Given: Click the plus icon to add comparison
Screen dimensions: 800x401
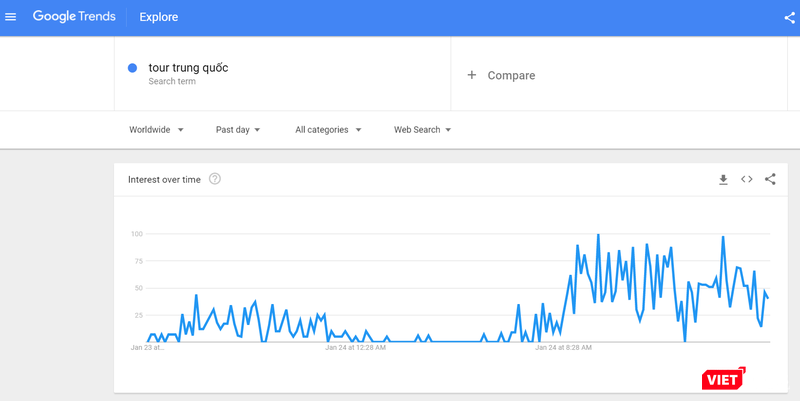Looking at the screenshot, I should (472, 75).
